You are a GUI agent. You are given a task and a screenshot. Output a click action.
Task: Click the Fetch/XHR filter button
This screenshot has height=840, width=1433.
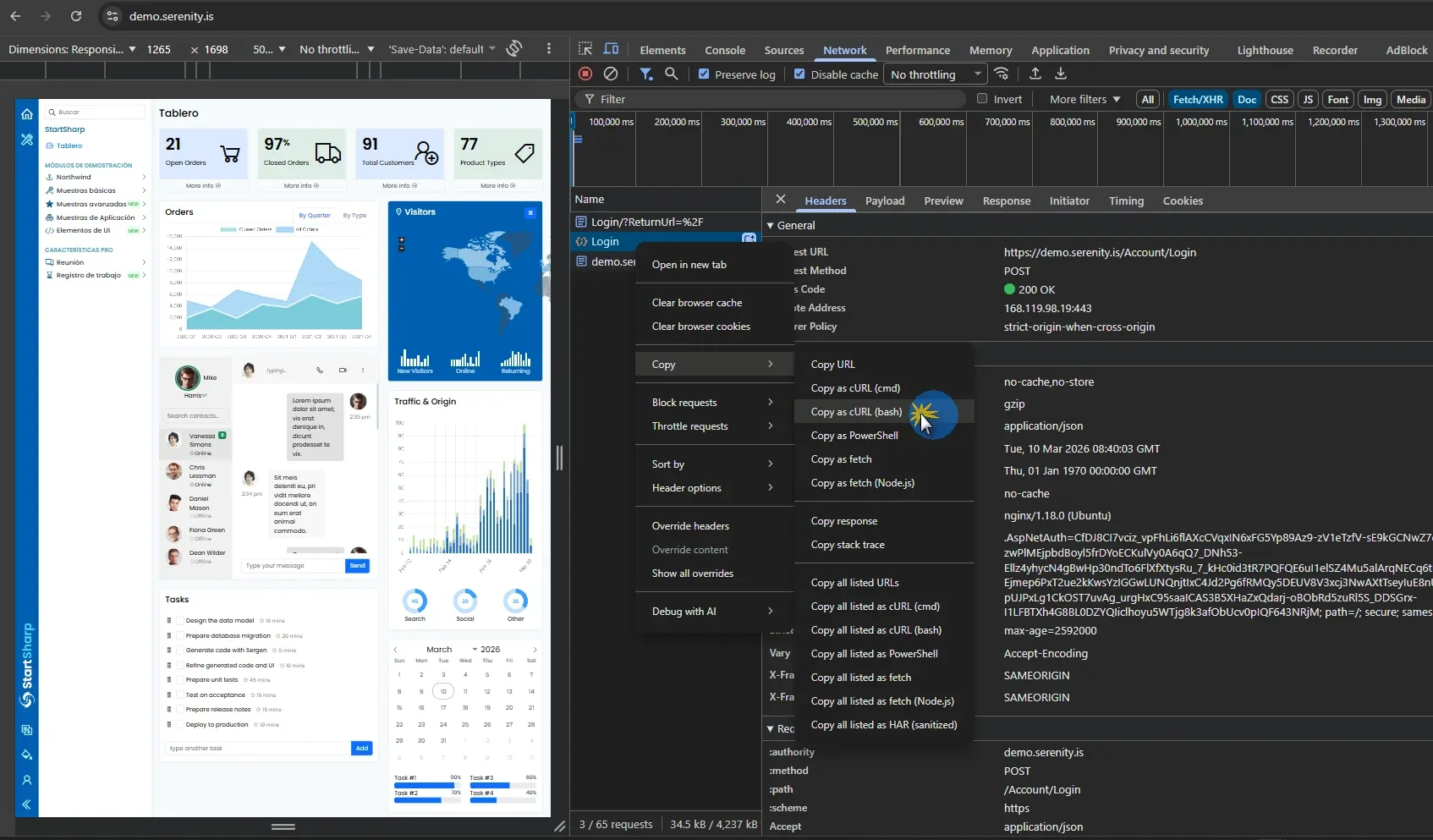pyautogui.click(x=1198, y=99)
